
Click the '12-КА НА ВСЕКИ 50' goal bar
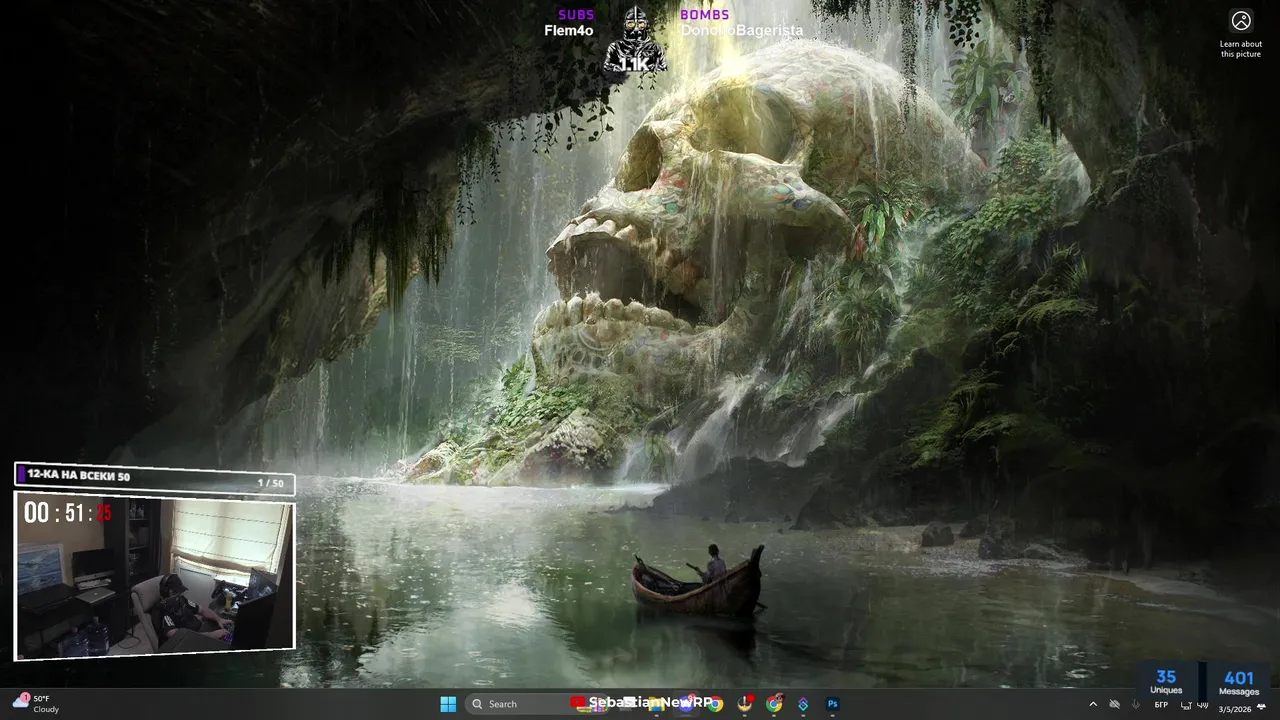pyautogui.click(x=155, y=479)
